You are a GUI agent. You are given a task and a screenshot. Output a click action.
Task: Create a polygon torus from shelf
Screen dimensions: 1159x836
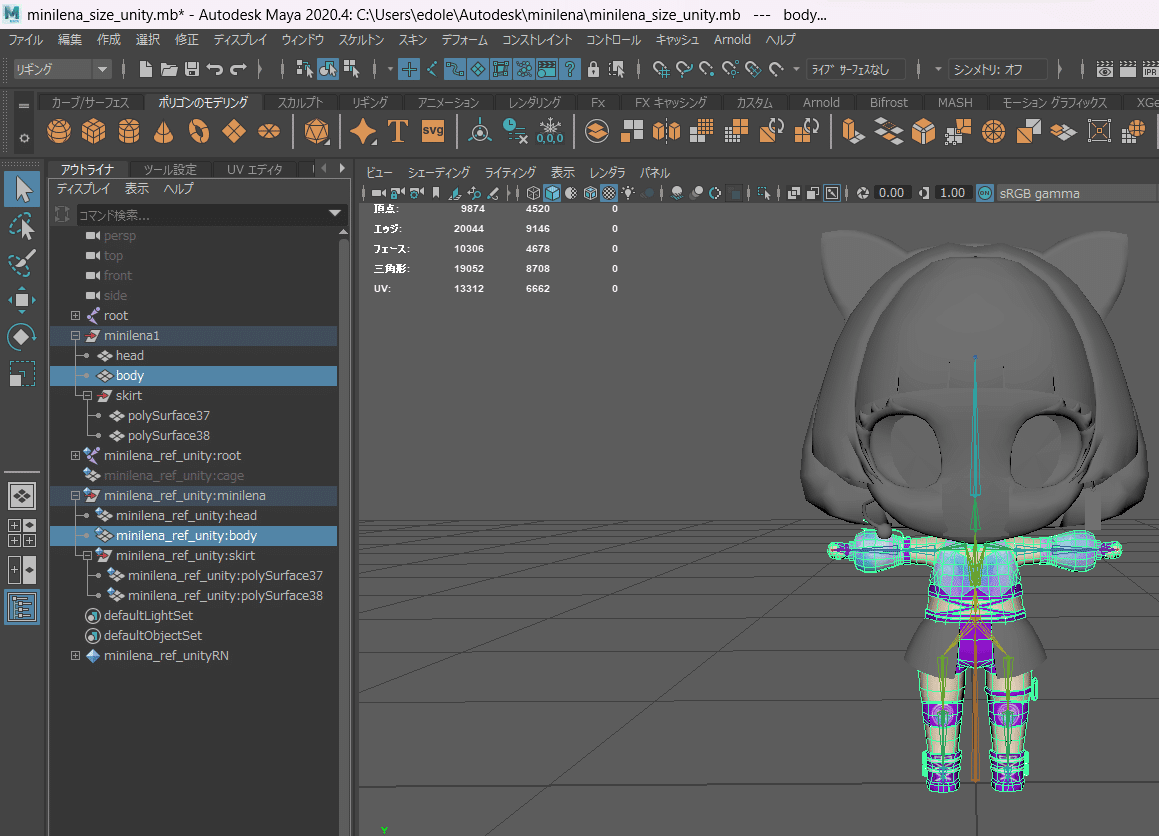click(198, 132)
